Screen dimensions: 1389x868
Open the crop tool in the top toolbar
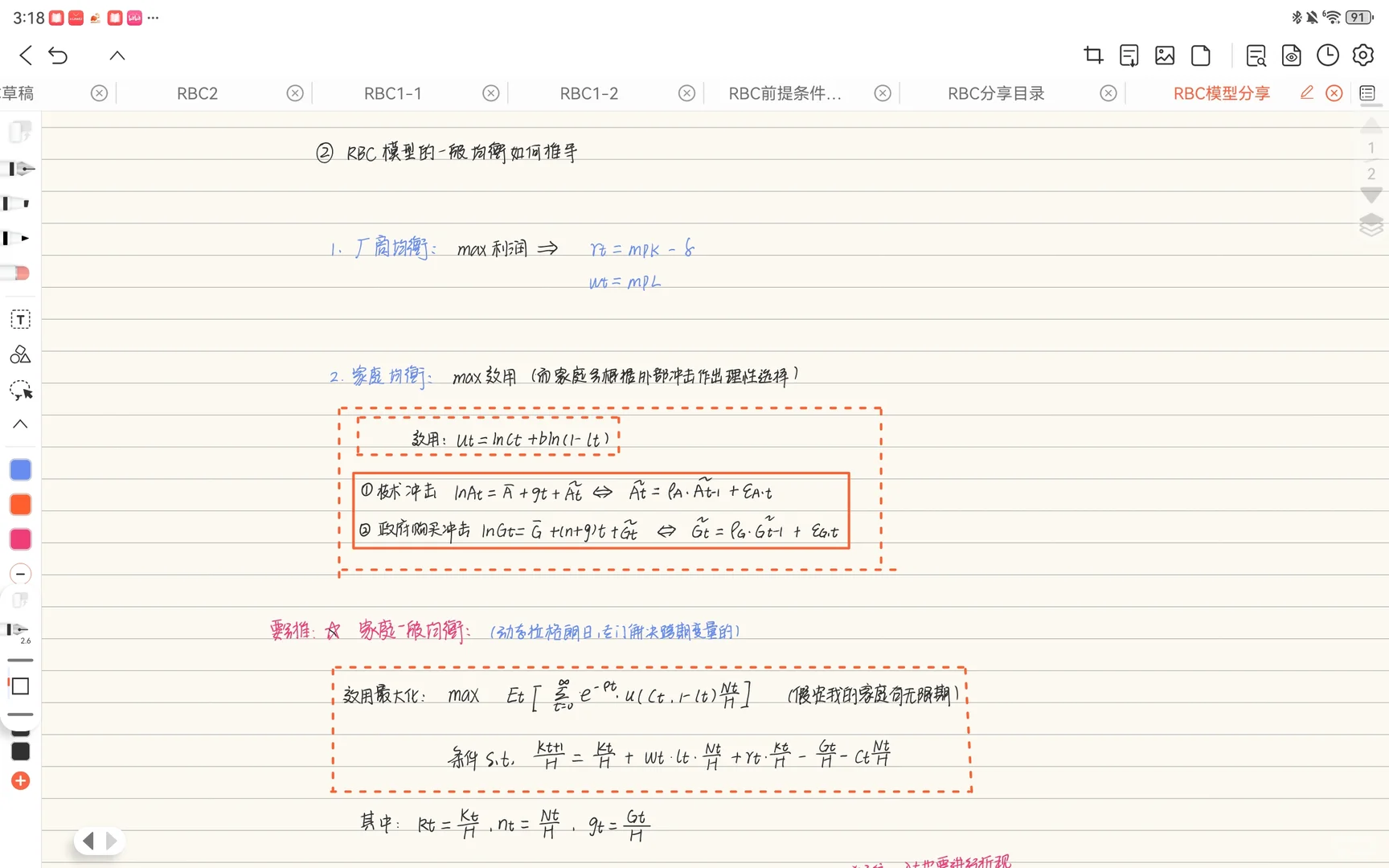[1092, 55]
